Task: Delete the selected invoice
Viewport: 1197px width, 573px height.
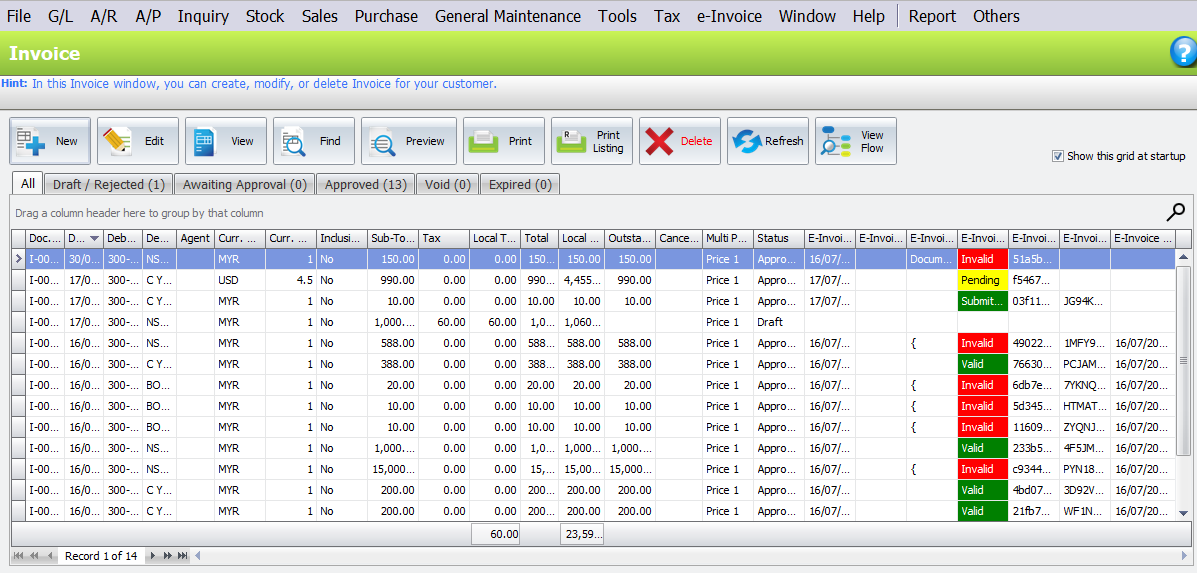Action: [x=660, y=141]
